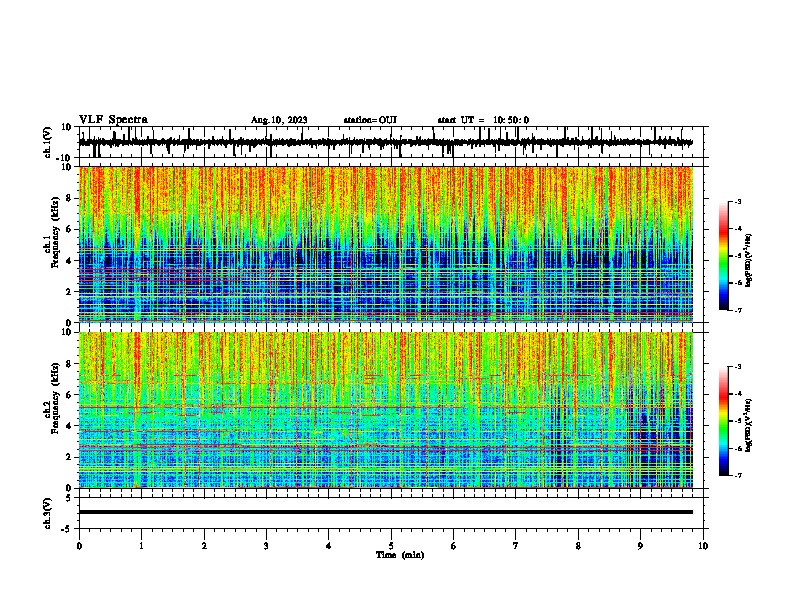Click time axis tick label "7"
Viewport: 792px width, 612px height.
(516, 546)
